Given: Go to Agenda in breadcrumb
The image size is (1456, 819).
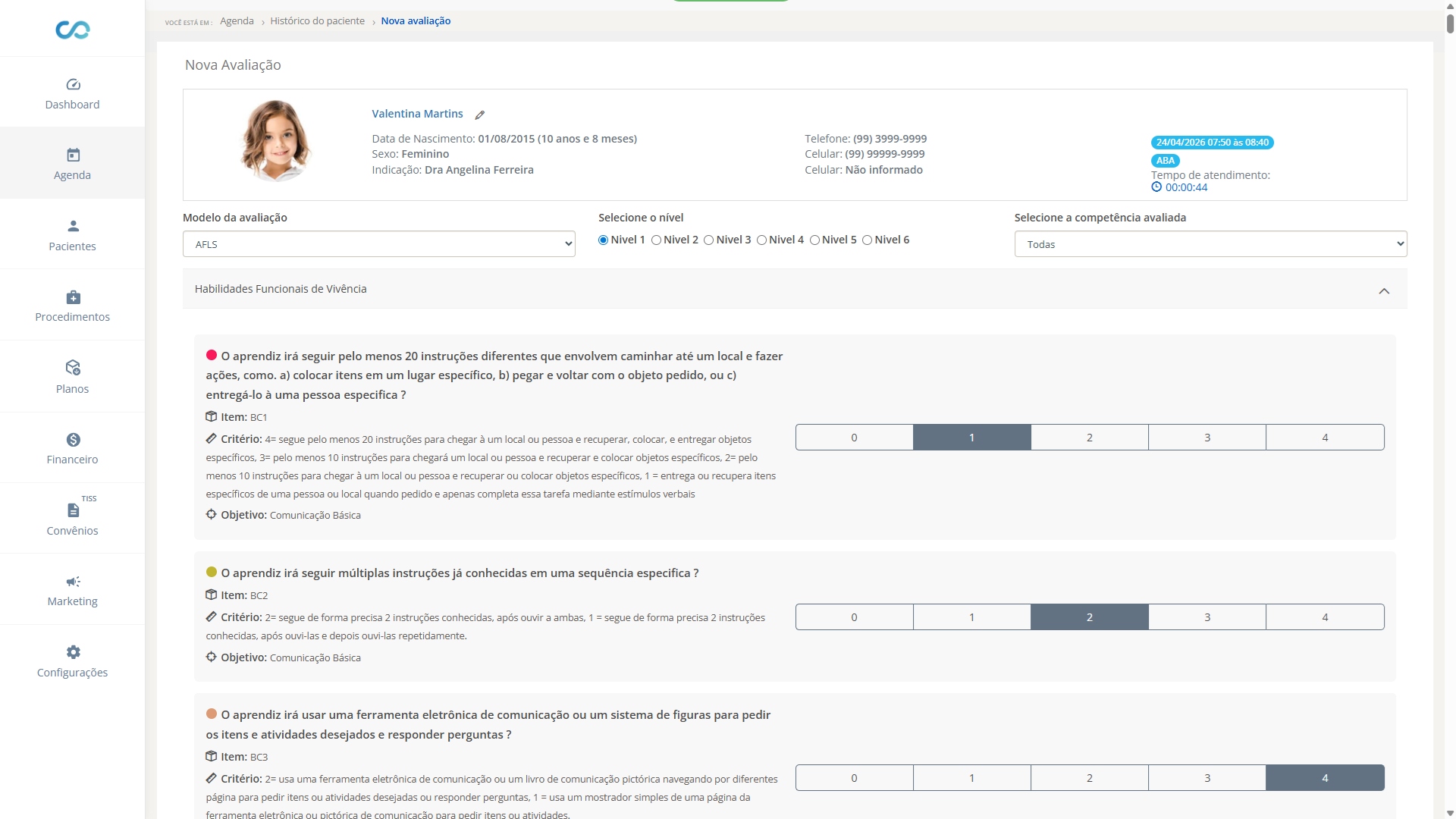Looking at the screenshot, I should (x=237, y=21).
